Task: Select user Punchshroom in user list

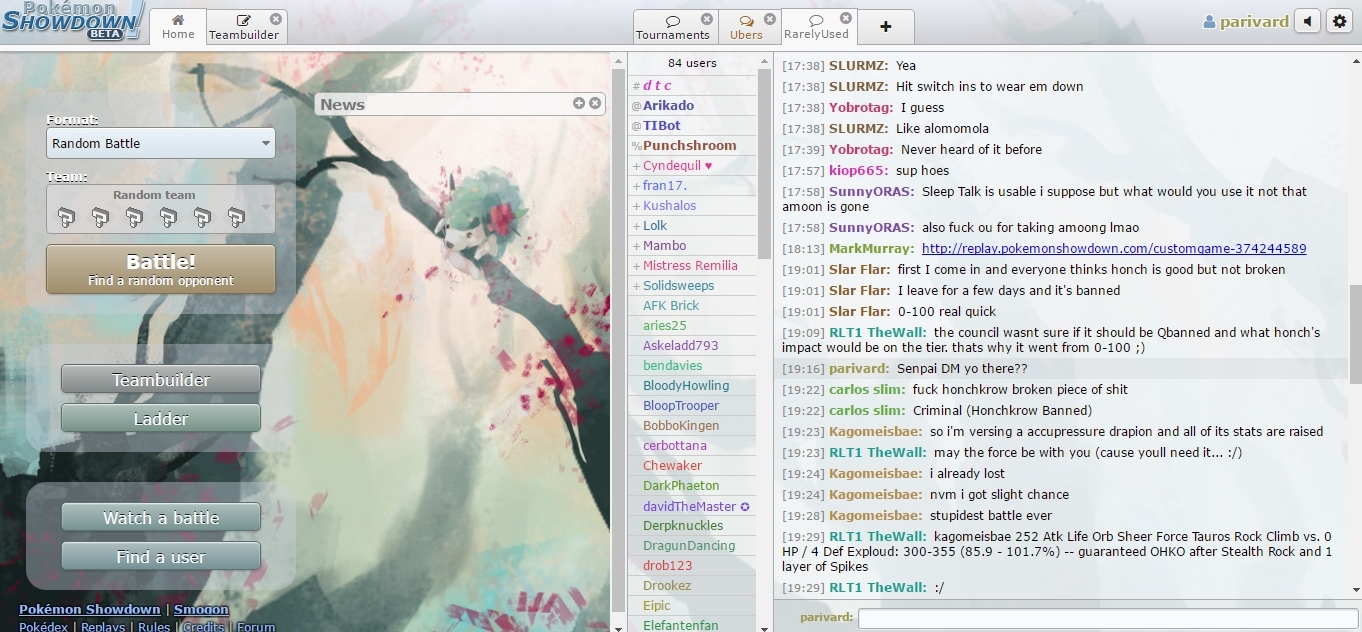Action: click(692, 145)
